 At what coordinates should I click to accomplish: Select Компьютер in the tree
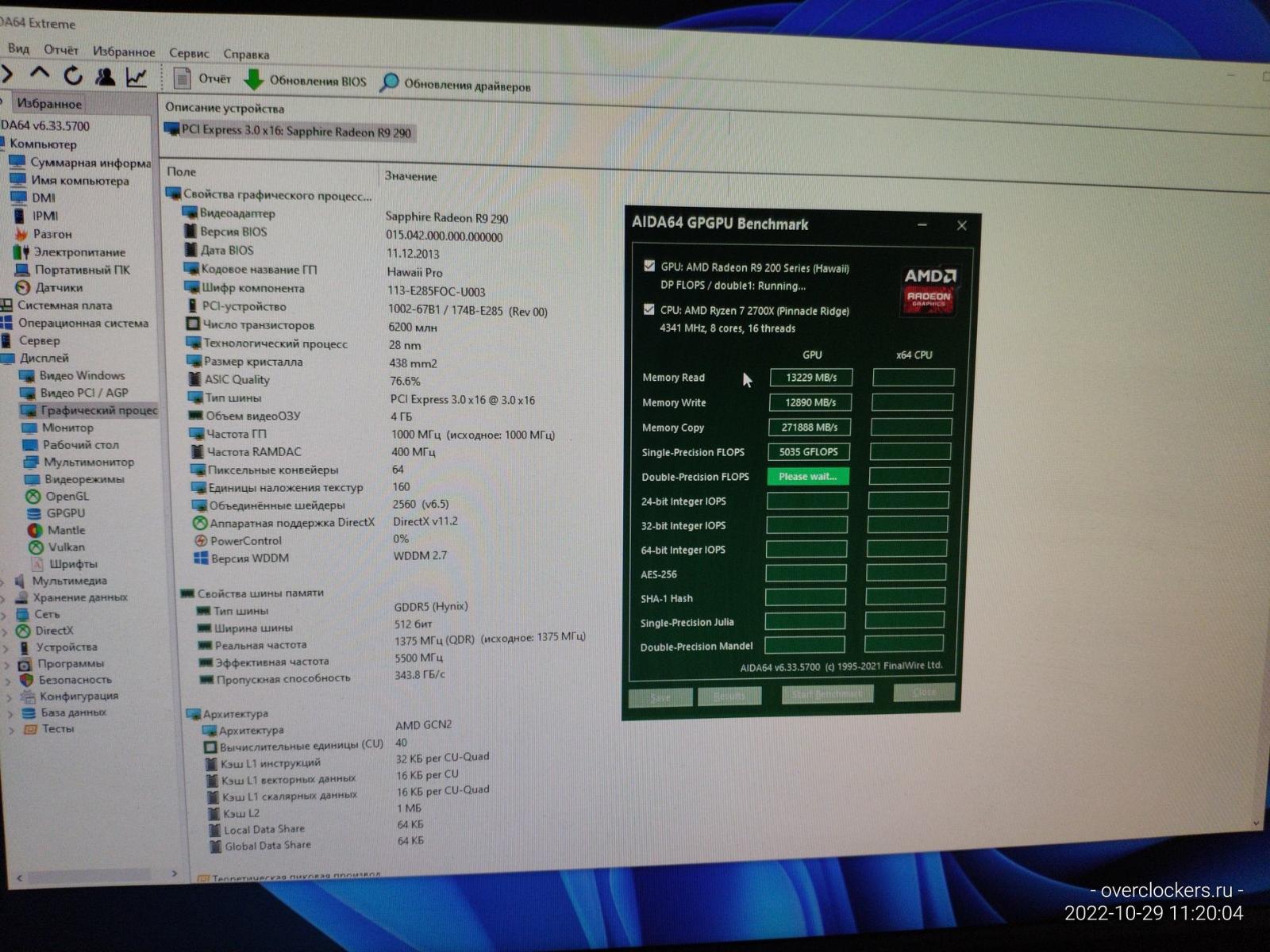pyautogui.click(x=43, y=144)
